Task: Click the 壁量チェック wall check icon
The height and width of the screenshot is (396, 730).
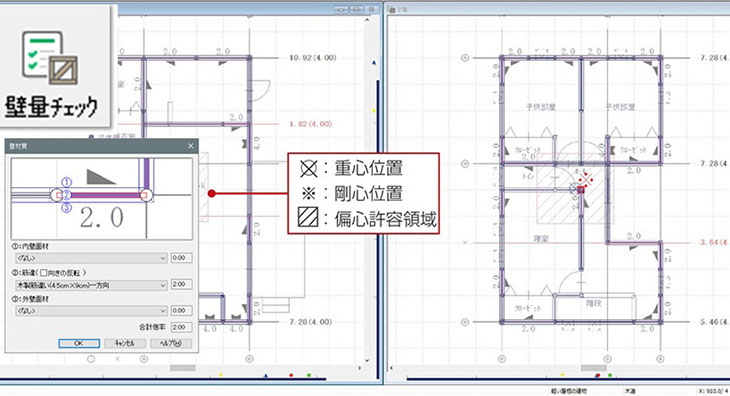Action: click(50, 58)
